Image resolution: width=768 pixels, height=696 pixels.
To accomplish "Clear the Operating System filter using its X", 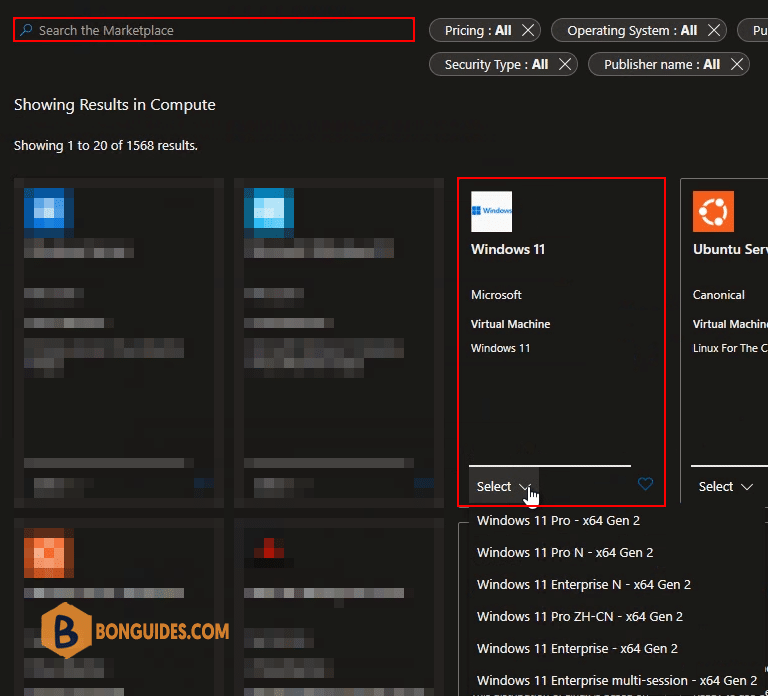I will point(714,30).
